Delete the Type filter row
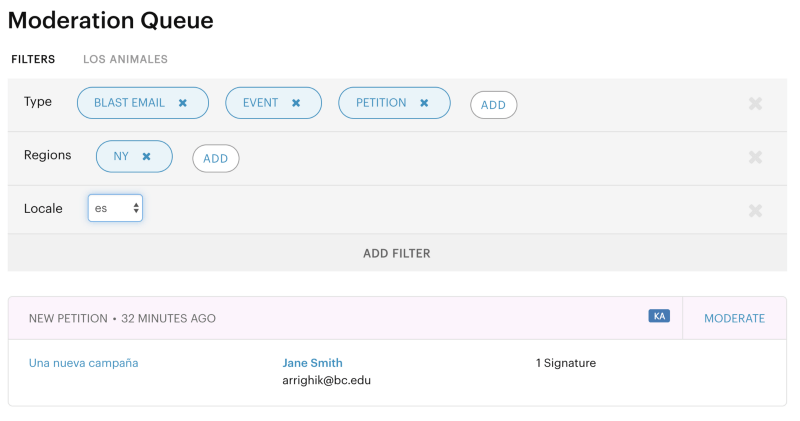Viewport: 800px width, 421px height. (755, 104)
